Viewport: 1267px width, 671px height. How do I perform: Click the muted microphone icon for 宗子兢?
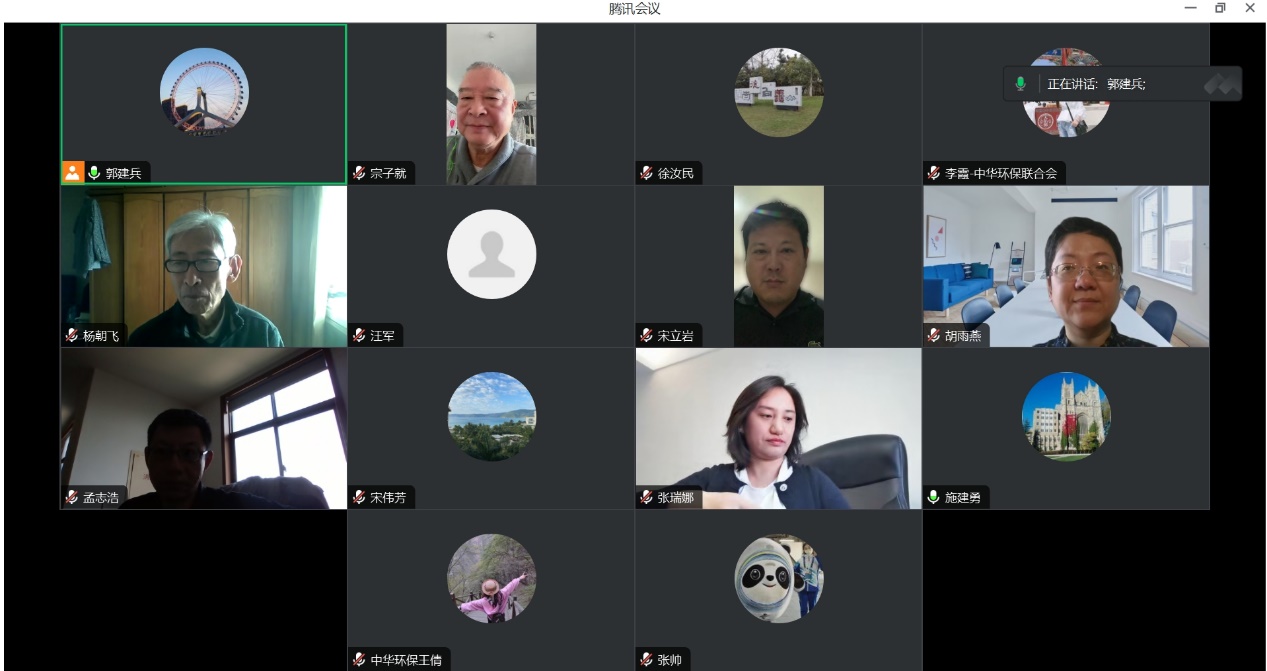coord(359,173)
